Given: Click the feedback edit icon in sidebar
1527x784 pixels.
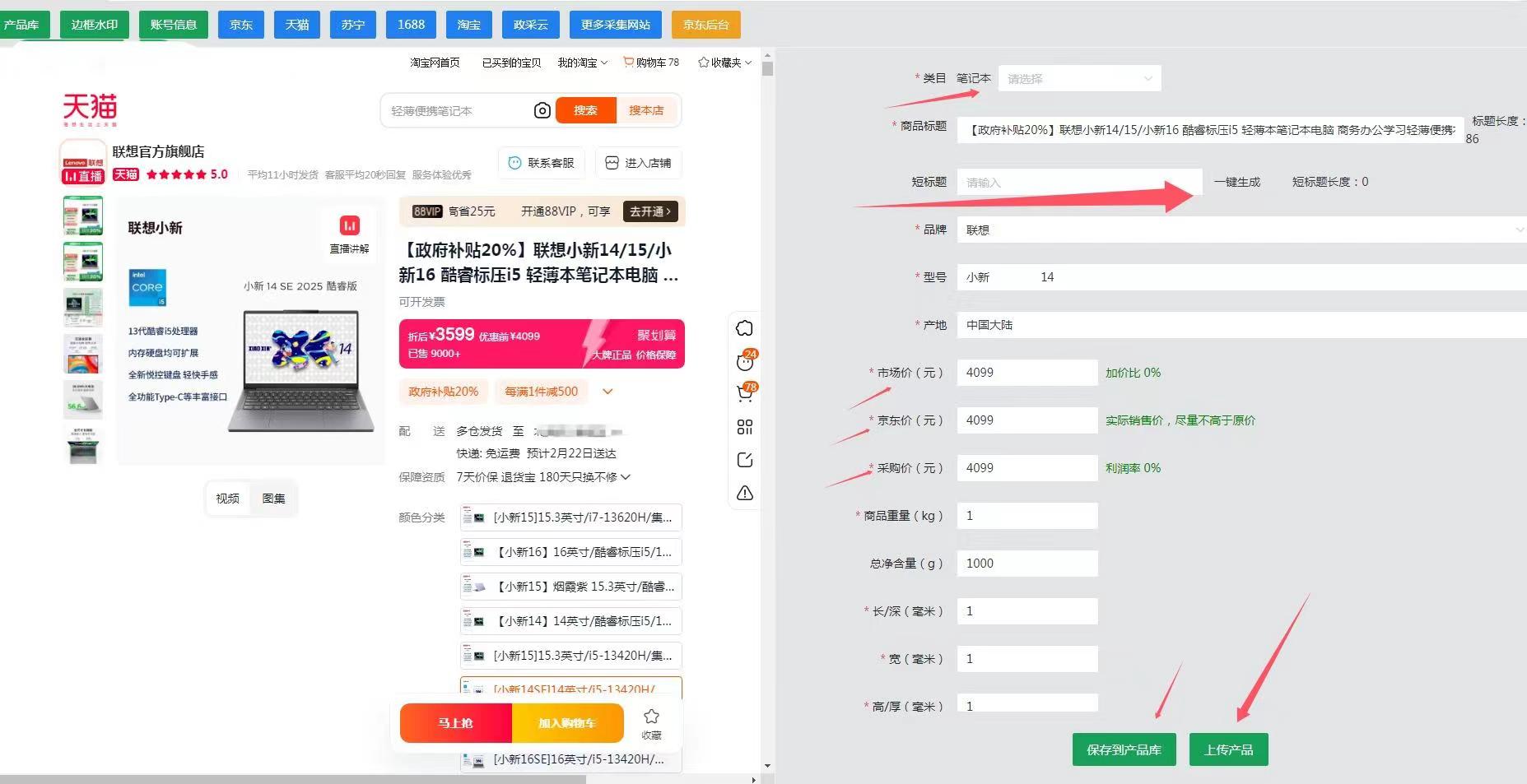Looking at the screenshot, I should 745,460.
